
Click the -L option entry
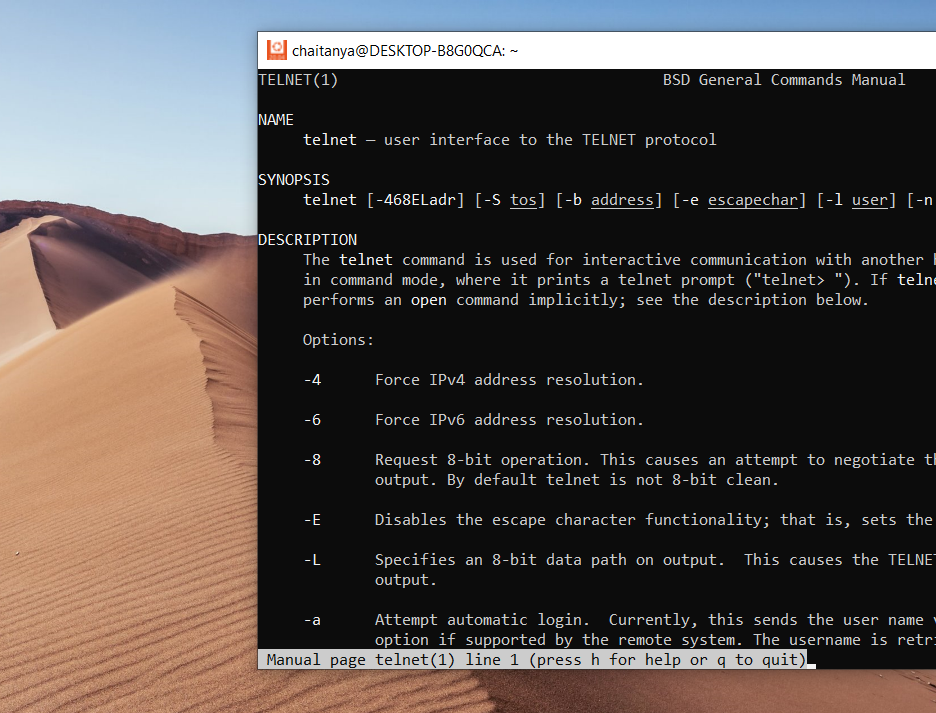(312, 559)
